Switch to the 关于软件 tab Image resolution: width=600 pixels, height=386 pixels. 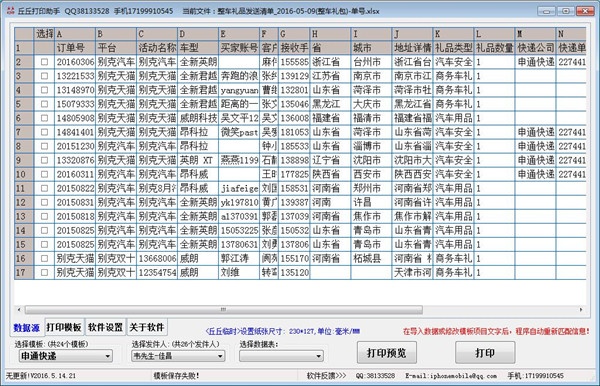(147, 327)
